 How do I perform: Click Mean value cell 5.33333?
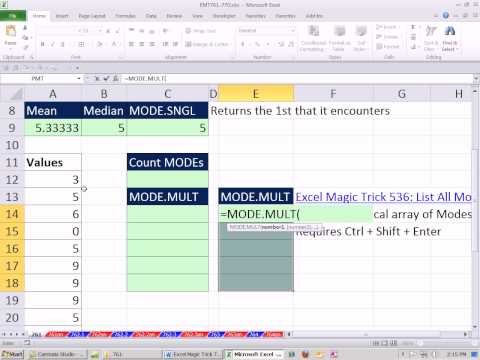coord(53,128)
